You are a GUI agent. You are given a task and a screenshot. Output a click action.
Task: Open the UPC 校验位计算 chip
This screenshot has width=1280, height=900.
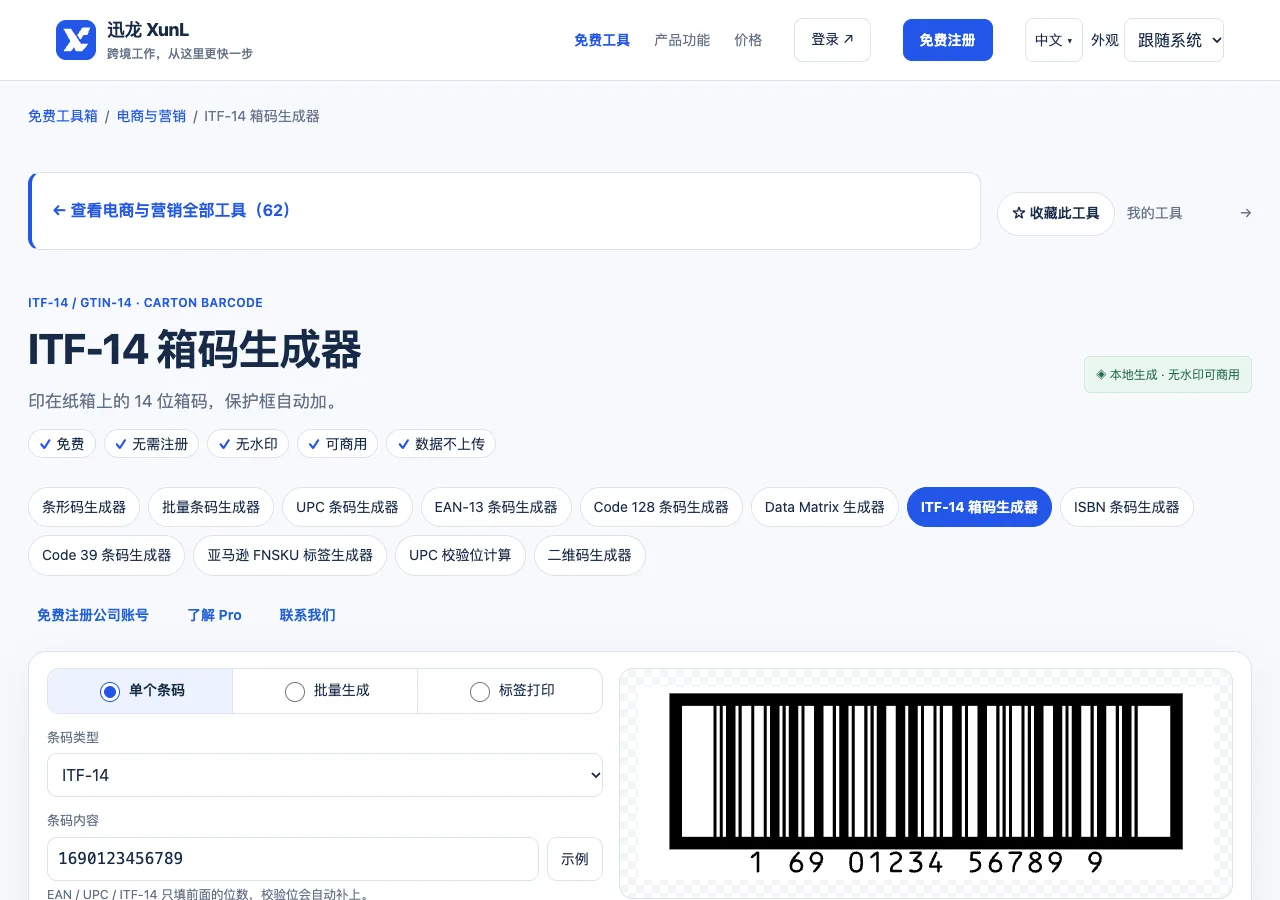[460, 555]
